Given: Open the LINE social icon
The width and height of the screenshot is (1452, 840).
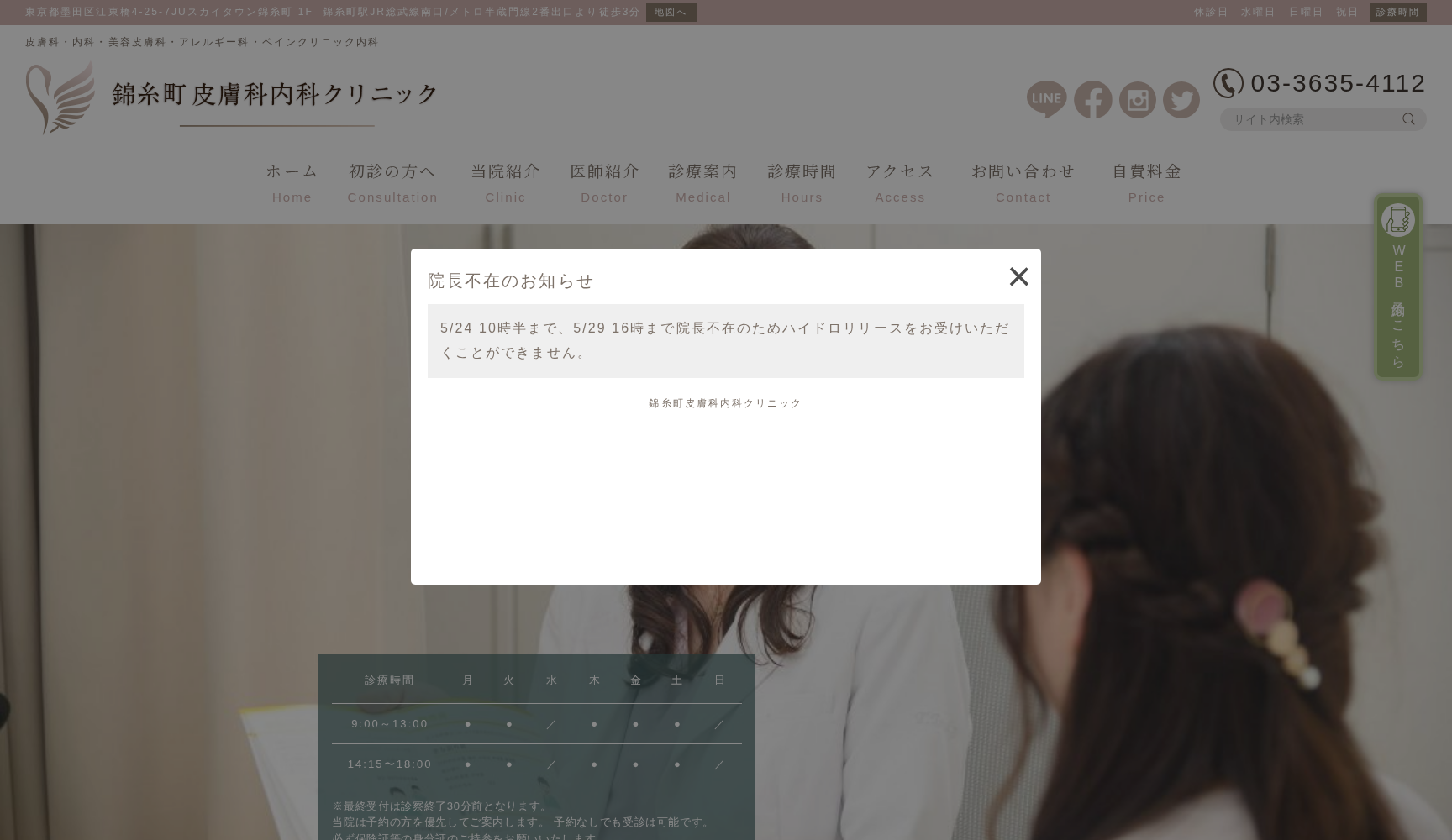Looking at the screenshot, I should coord(1046,99).
